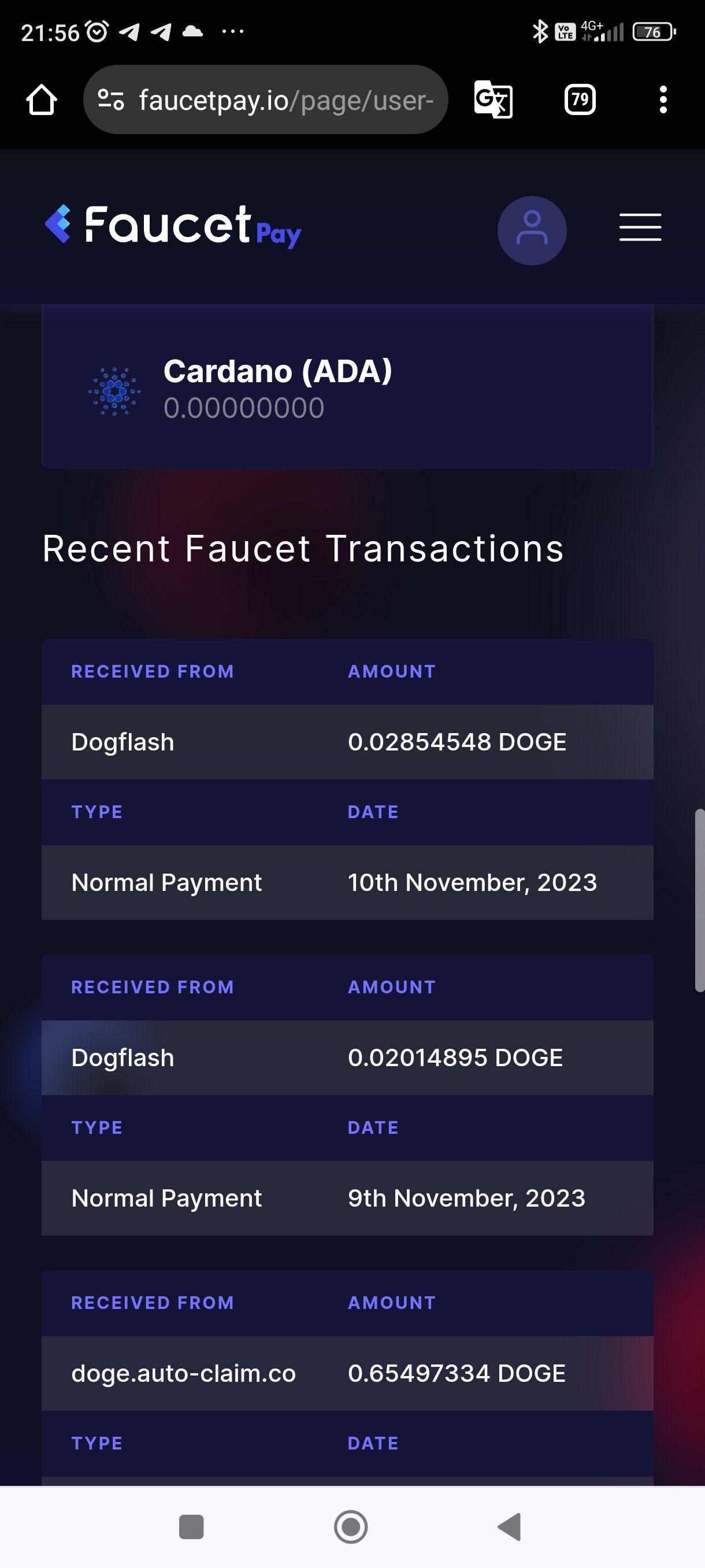Tap the FaucetPay logo
The width and height of the screenshot is (705, 1568).
[173, 227]
